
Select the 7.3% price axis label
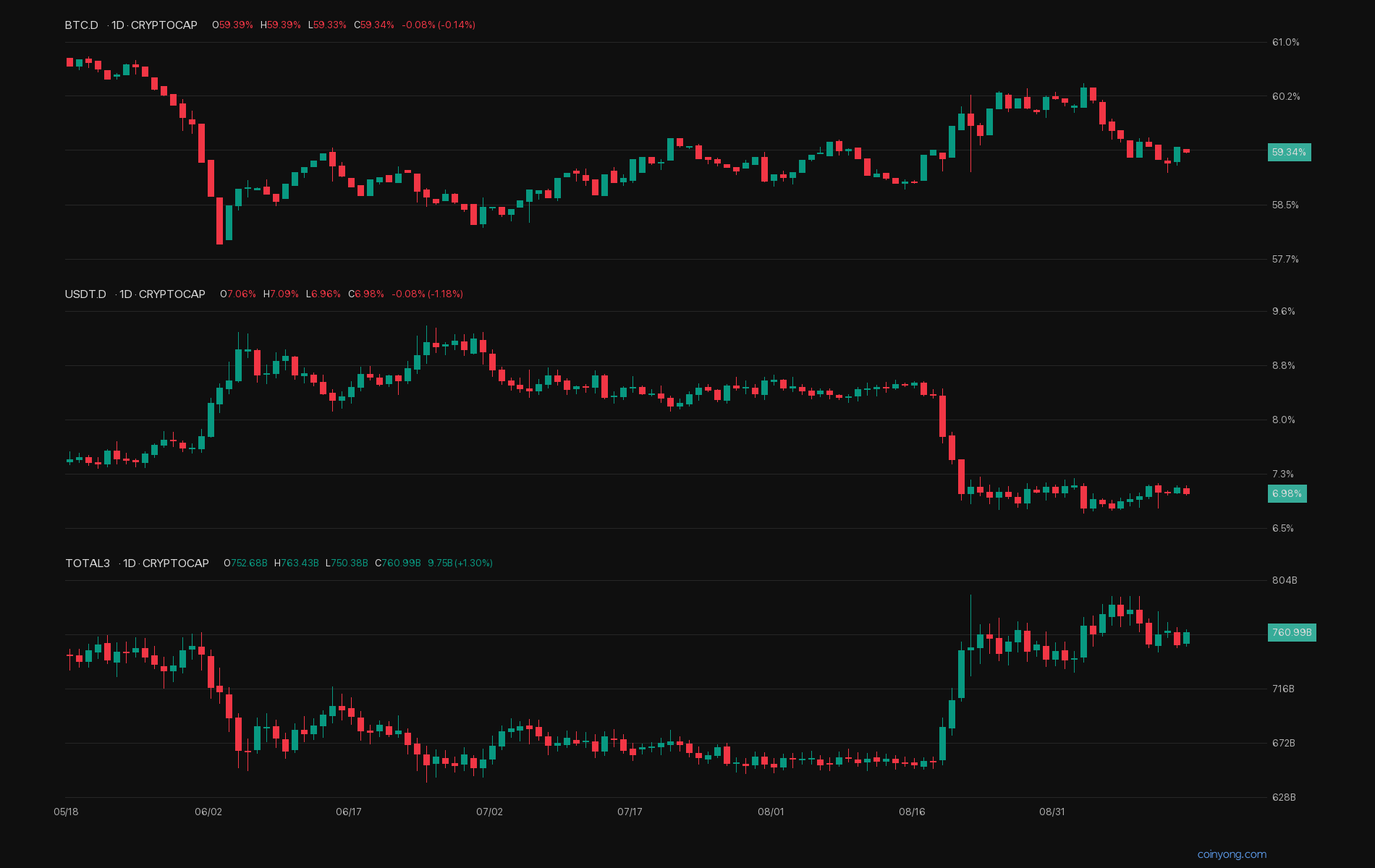(x=1283, y=475)
